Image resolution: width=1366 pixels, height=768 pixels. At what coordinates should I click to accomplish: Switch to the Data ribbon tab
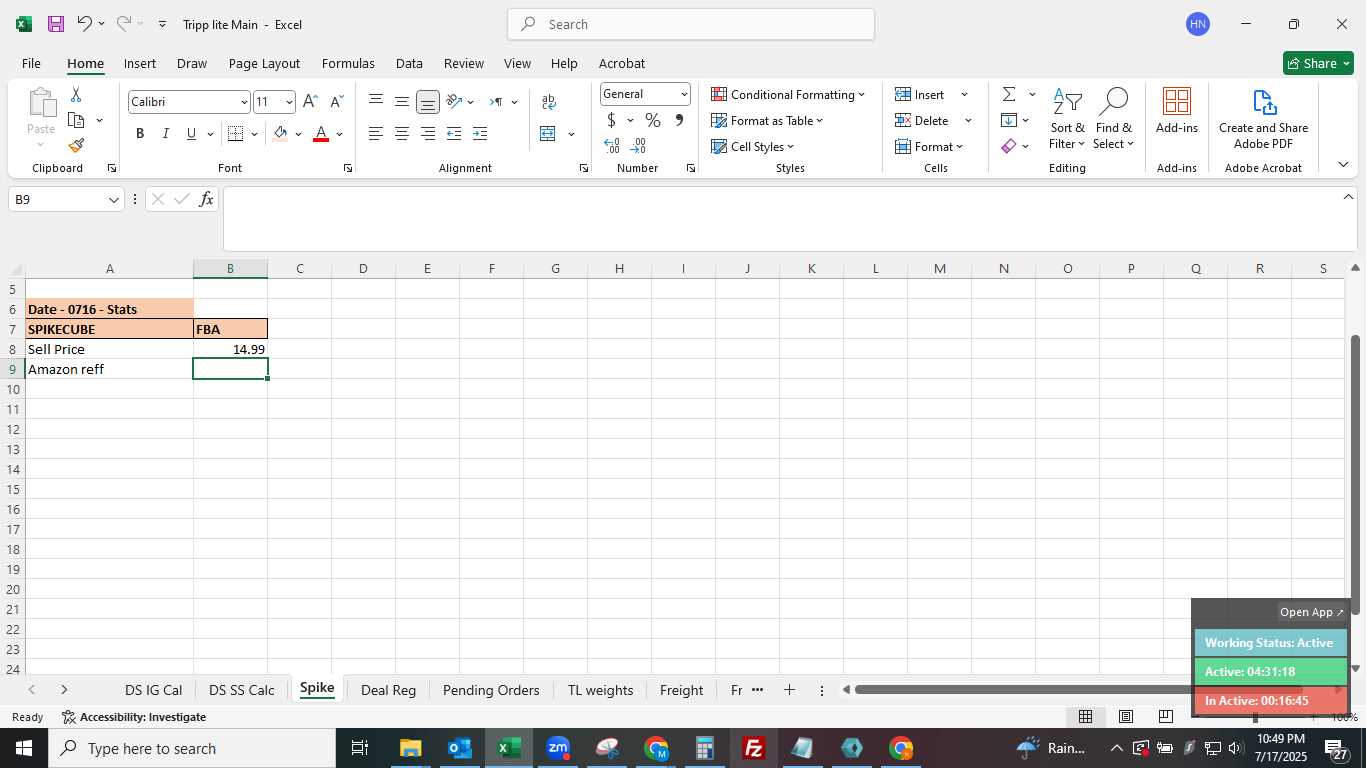(409, 63)
